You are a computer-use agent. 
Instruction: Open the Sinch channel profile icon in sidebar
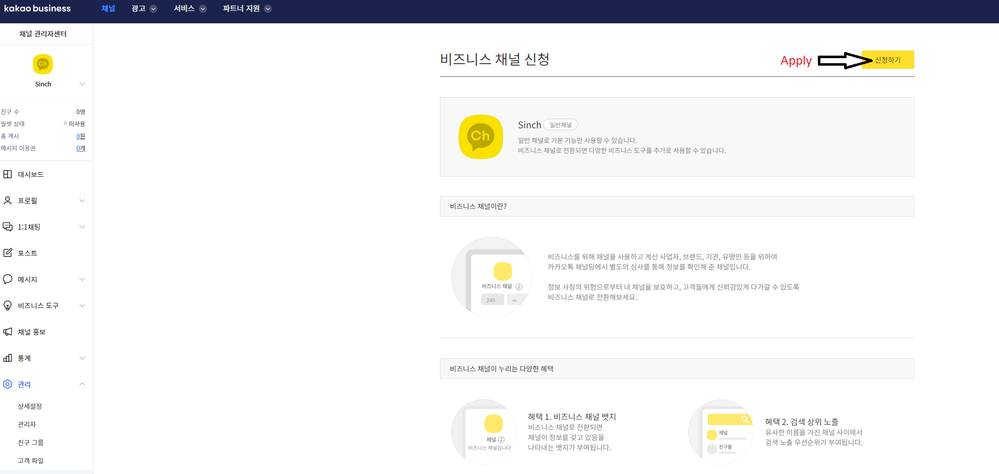point(43,64)
